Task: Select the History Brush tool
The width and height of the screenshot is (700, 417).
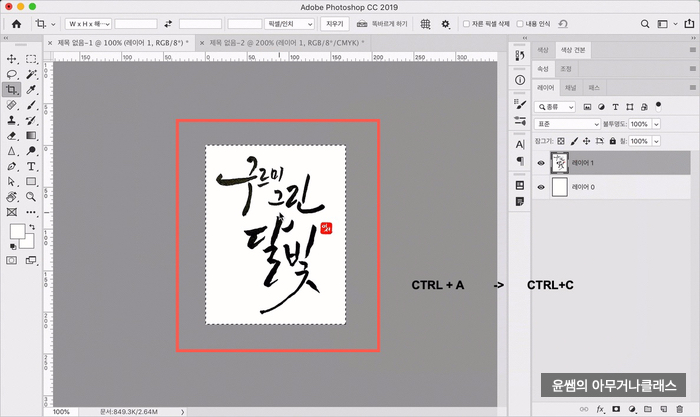Action: click(31, 120)
